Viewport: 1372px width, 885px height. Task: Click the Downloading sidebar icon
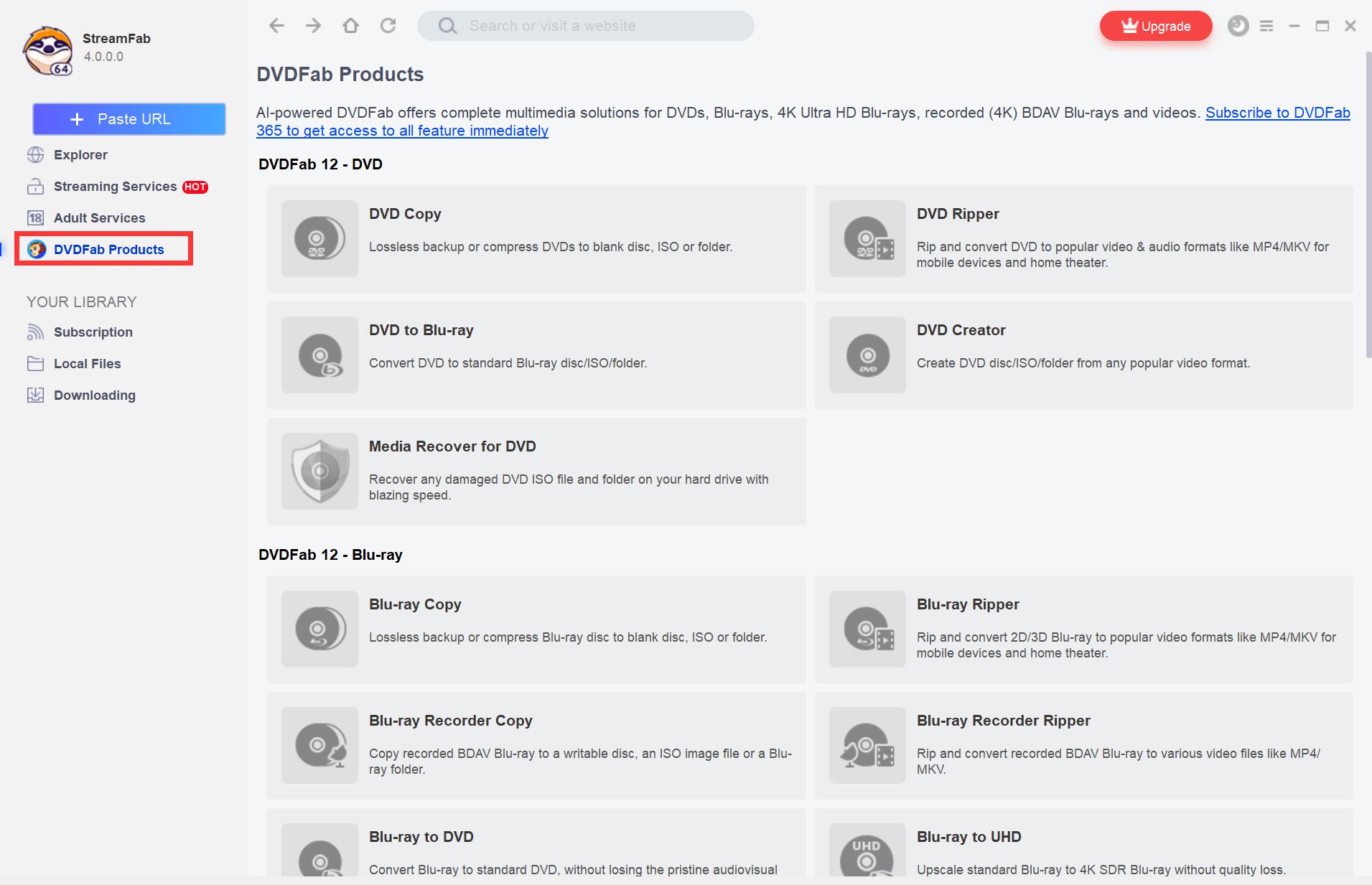[x=35, y=395]
